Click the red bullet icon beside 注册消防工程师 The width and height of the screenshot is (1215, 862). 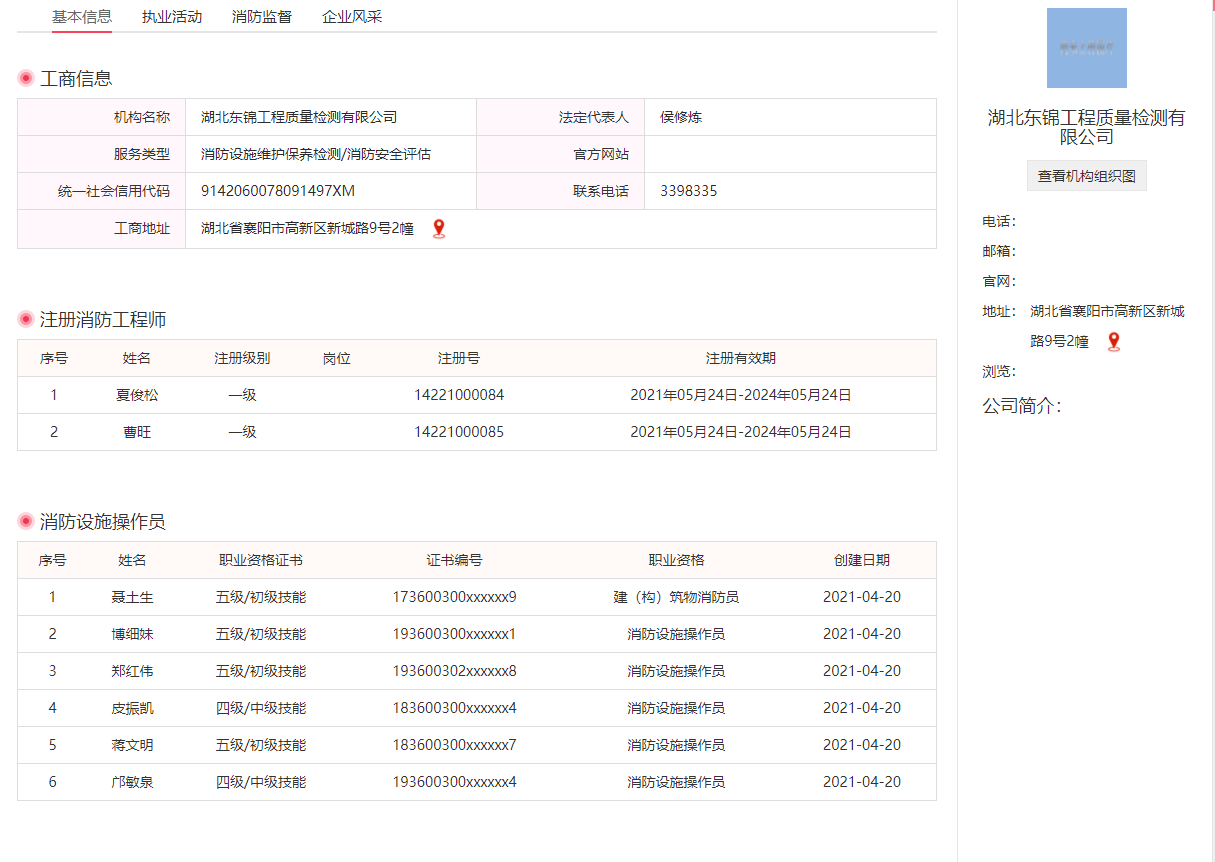click(x=26, y=320)
